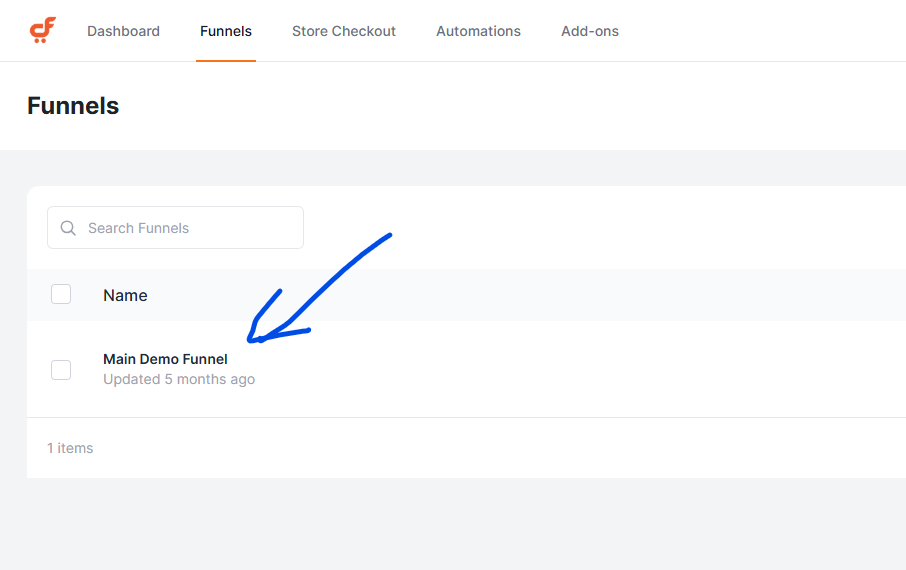Switch to the Store Checkout tab
Viewport: 906px width, 570px height.
(x=344, y=31)
